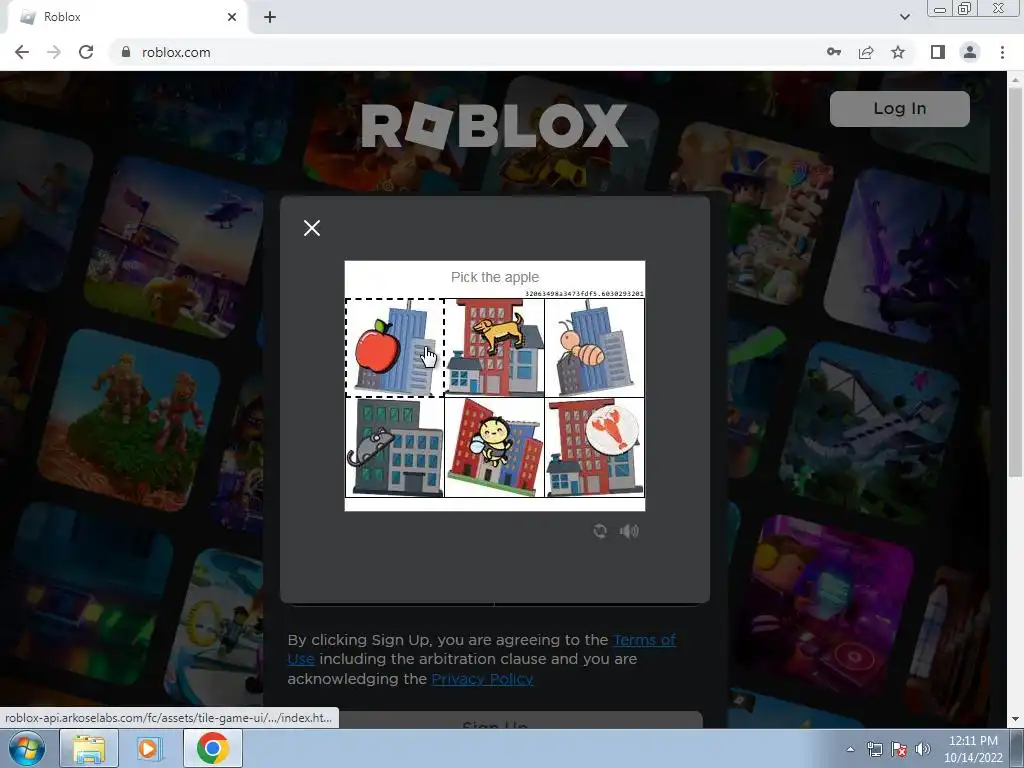Open the network status tray icon

pyautogui.click(x=874, y=749)
